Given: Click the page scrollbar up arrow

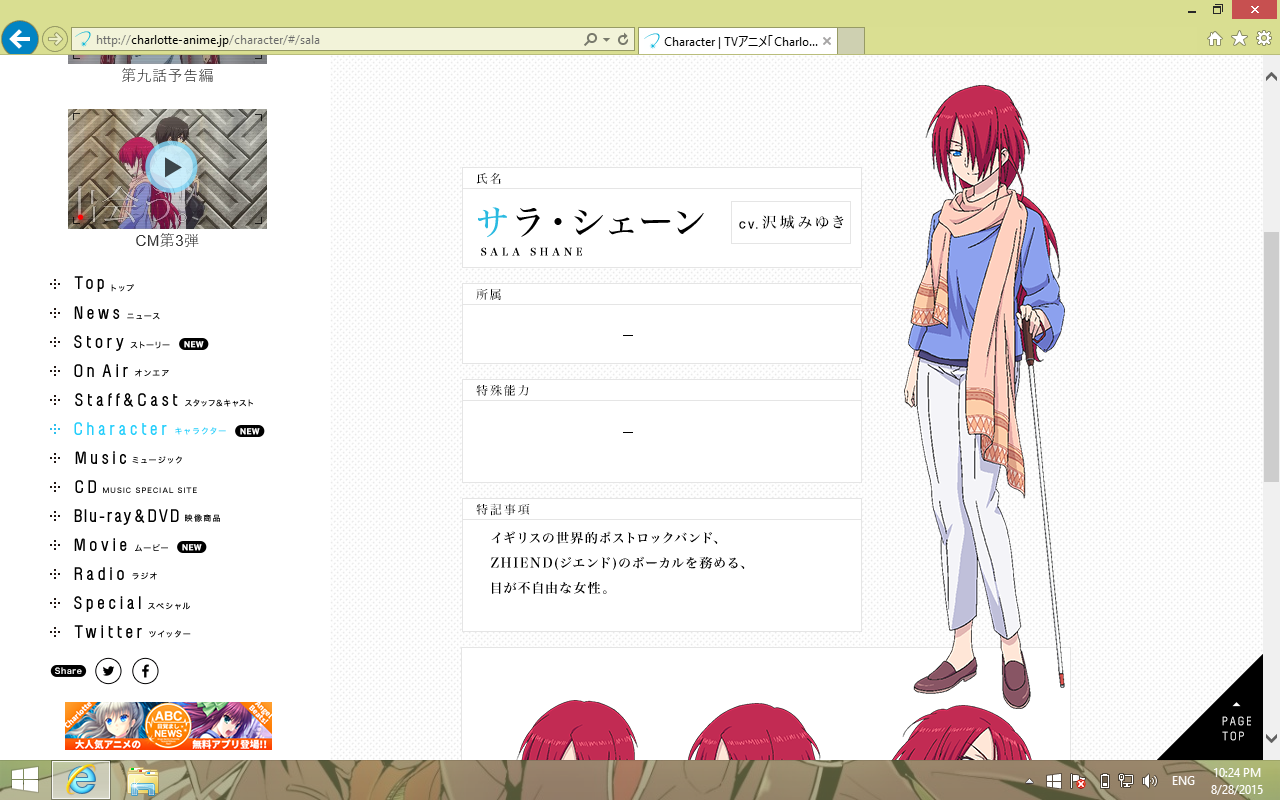Looking at the screenshot, I should pyautogui.click(x=1271, y=77).
